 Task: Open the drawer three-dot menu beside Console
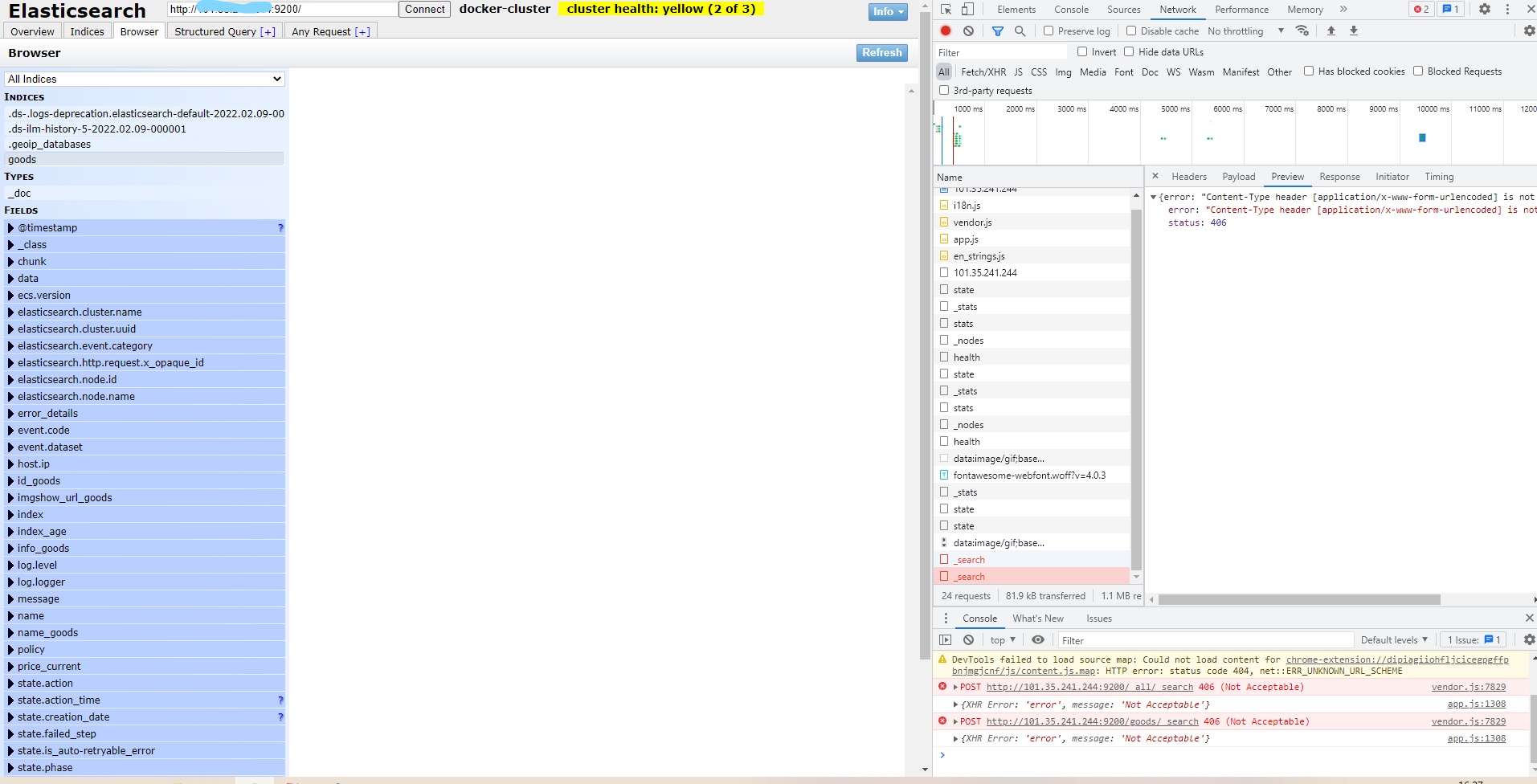pyautogui.click(x=946, y=619)
